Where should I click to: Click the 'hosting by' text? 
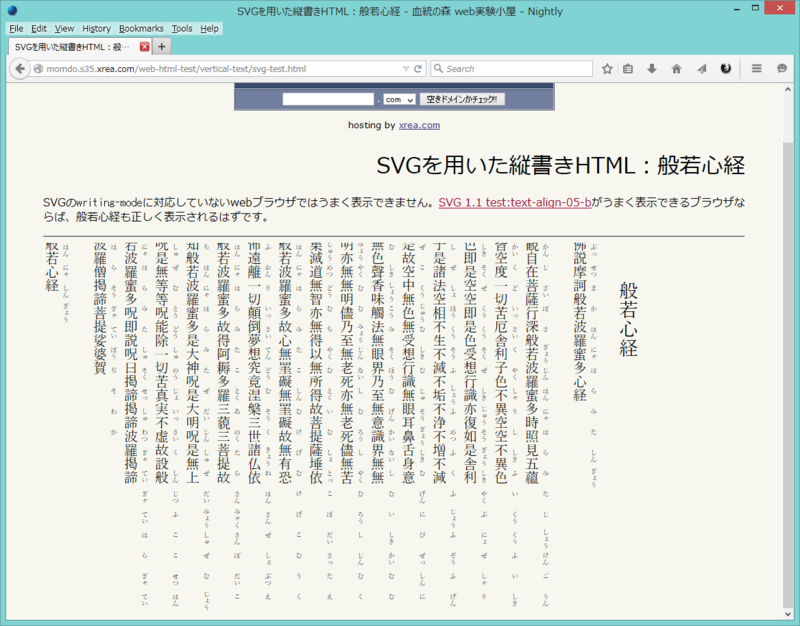coord(372,125)
